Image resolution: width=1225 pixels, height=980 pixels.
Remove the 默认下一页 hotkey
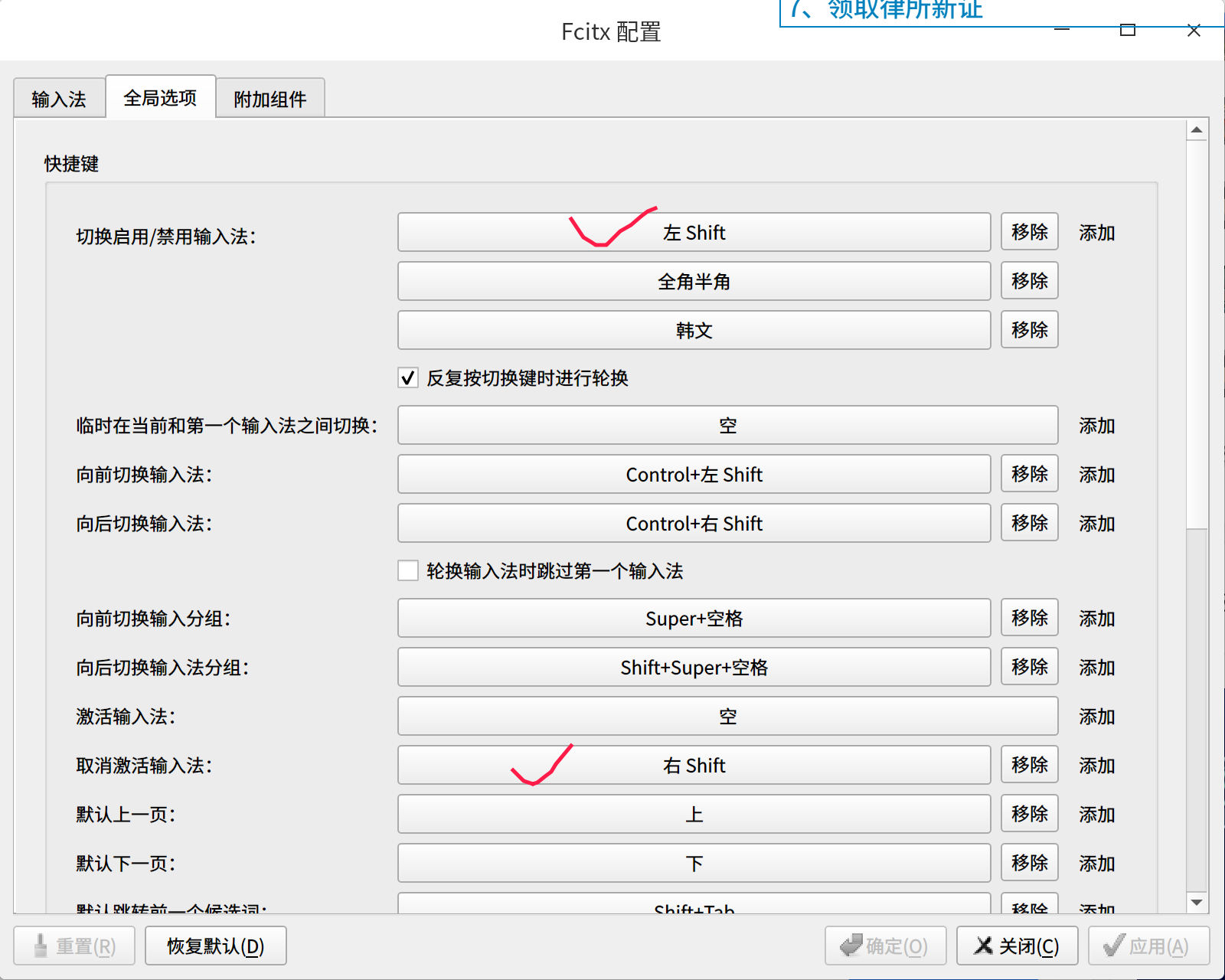1030,863
